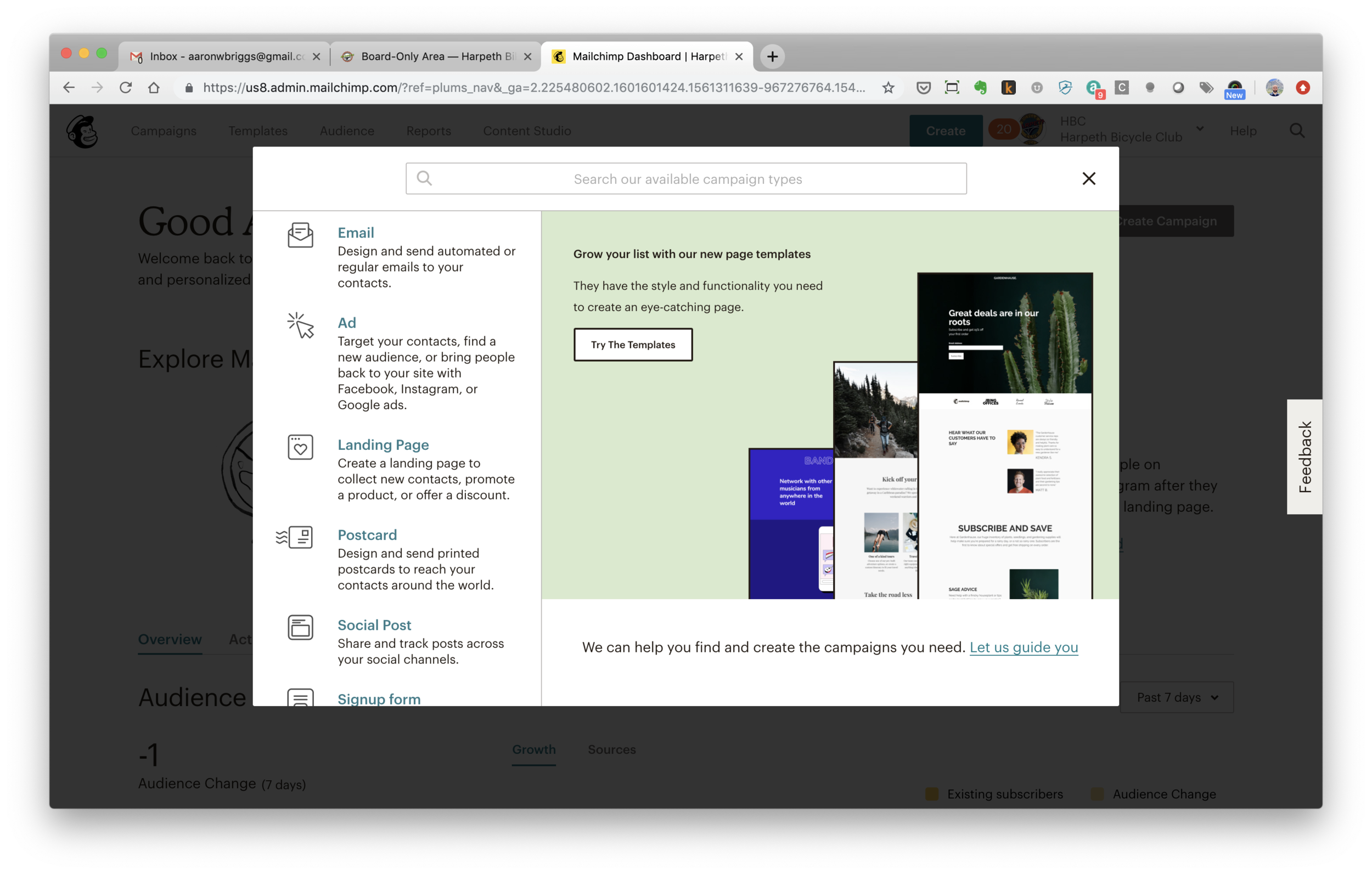
Task: Open Content Studio
Action: 527,131
